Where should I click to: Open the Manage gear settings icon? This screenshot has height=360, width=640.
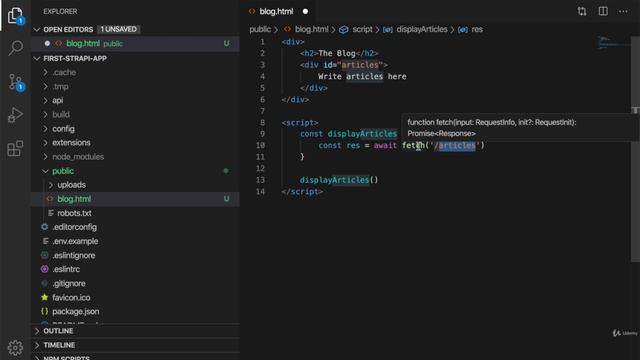pyautogui.click(x=15, y=347)
